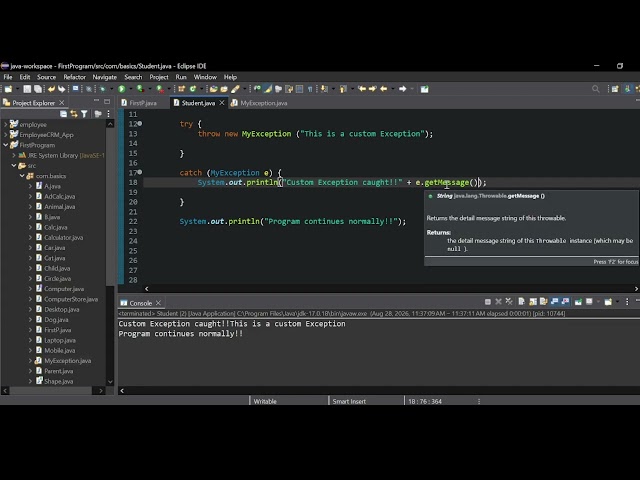
Task: Select MyException.java in Project Explorer
Action: 67,361
